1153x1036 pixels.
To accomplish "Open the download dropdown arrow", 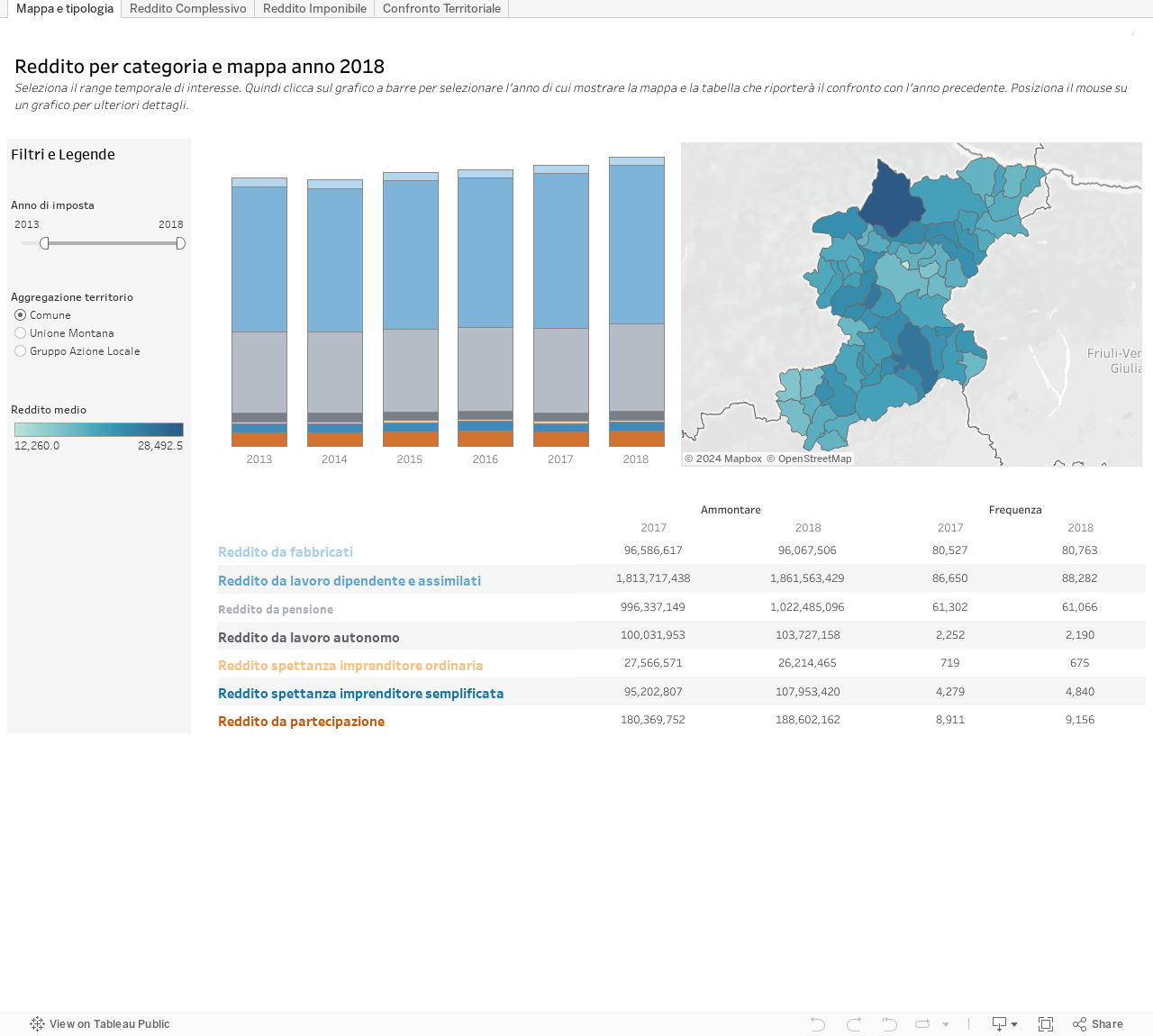I will point(1014,1024).
